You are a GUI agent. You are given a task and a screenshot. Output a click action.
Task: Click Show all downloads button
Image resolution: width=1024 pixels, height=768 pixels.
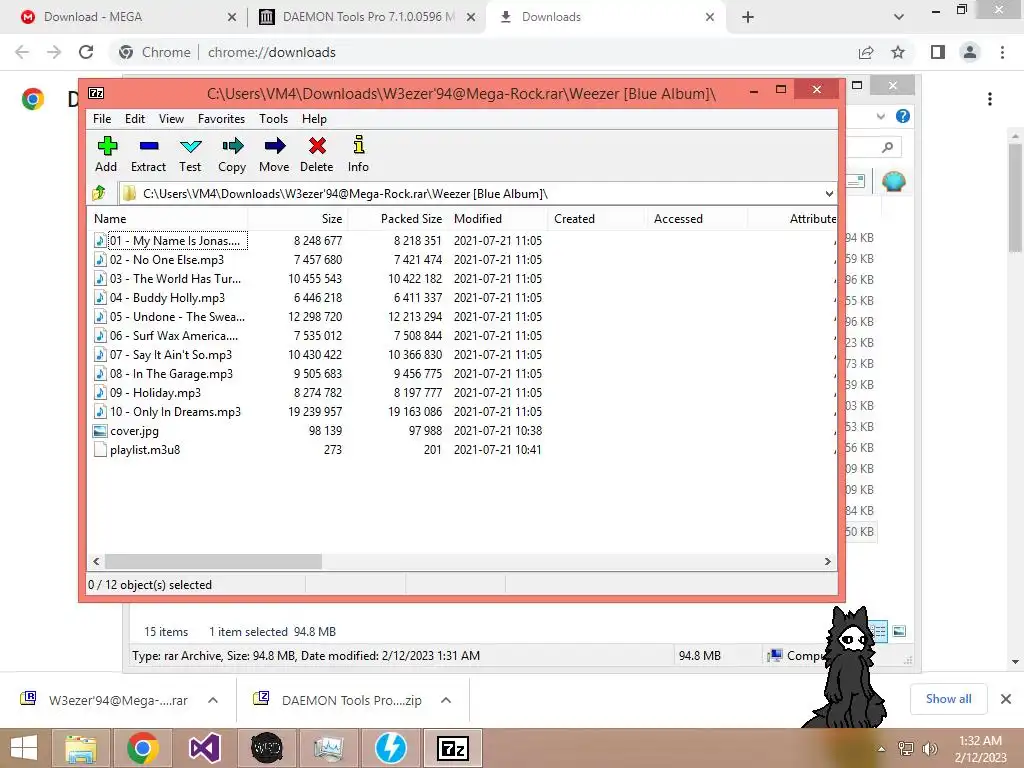(948, 699)
